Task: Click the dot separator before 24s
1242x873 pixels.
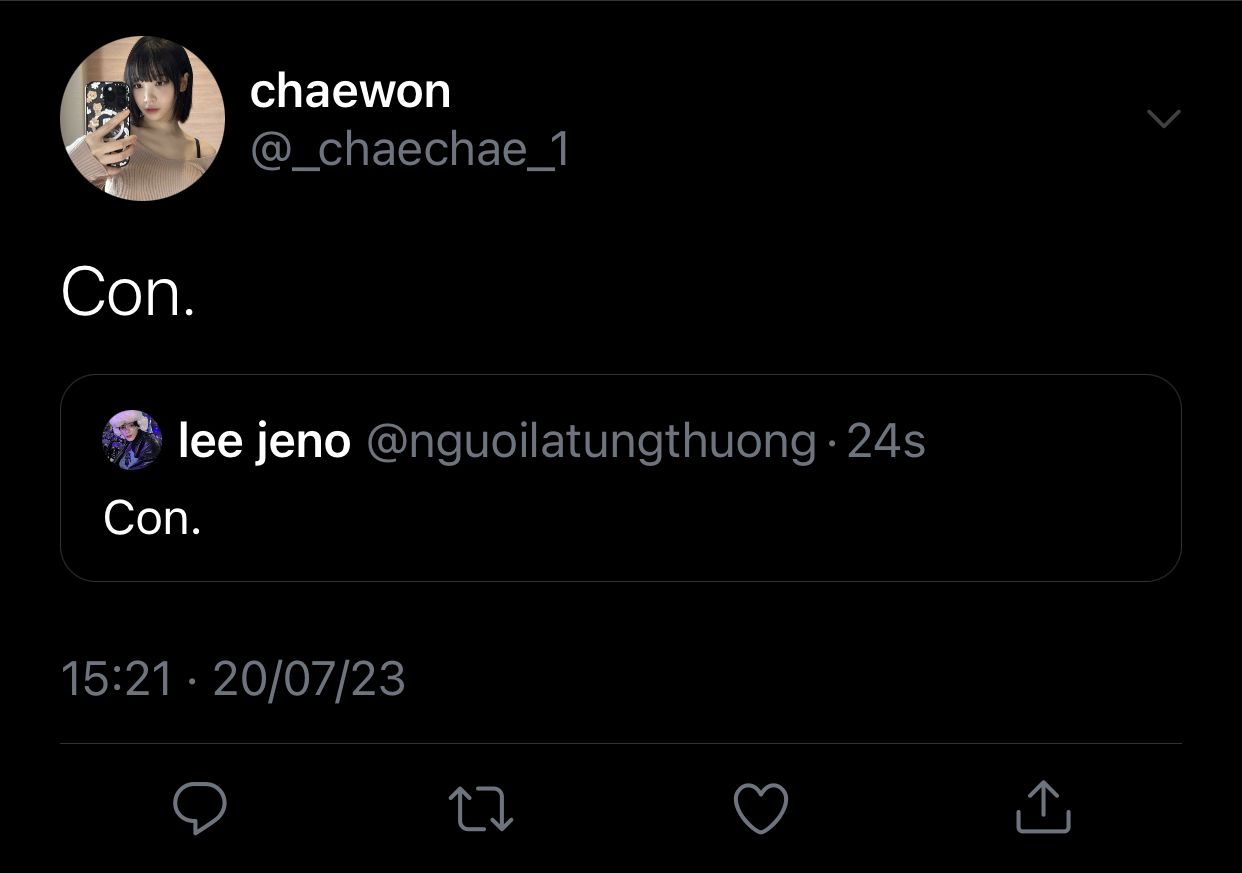Action: (832, 443)
